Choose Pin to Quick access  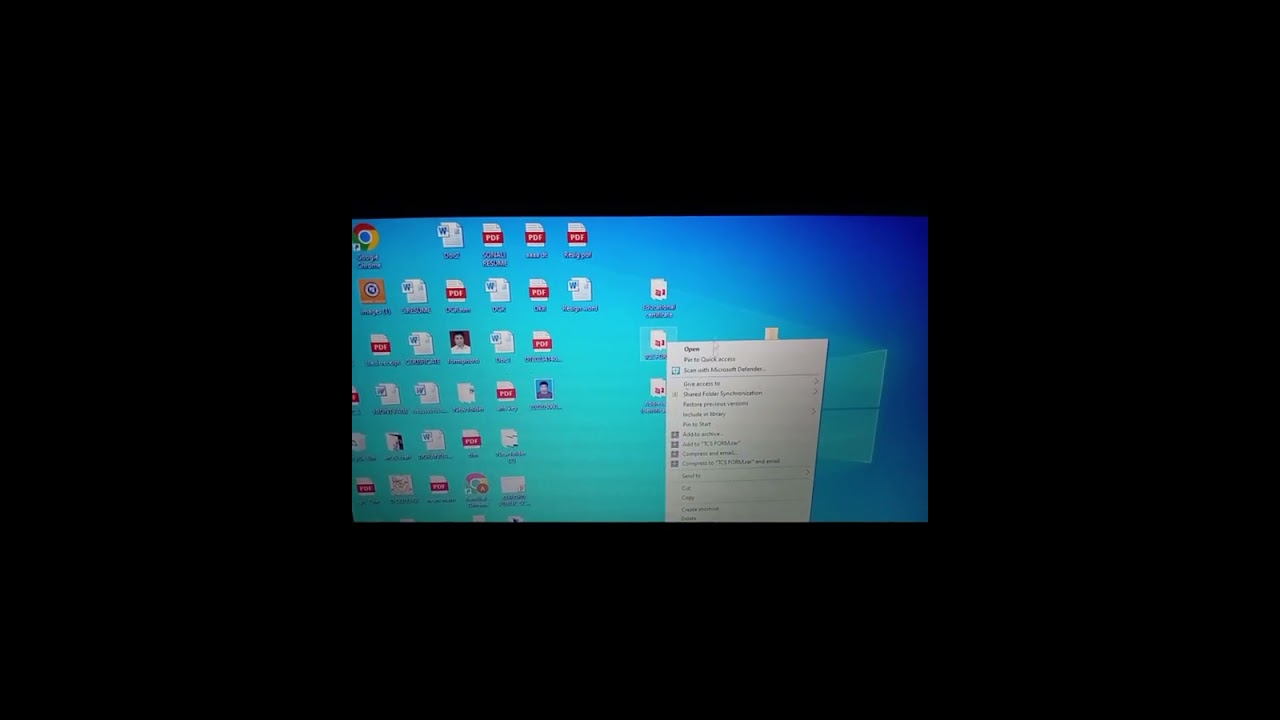coord(709,359)
